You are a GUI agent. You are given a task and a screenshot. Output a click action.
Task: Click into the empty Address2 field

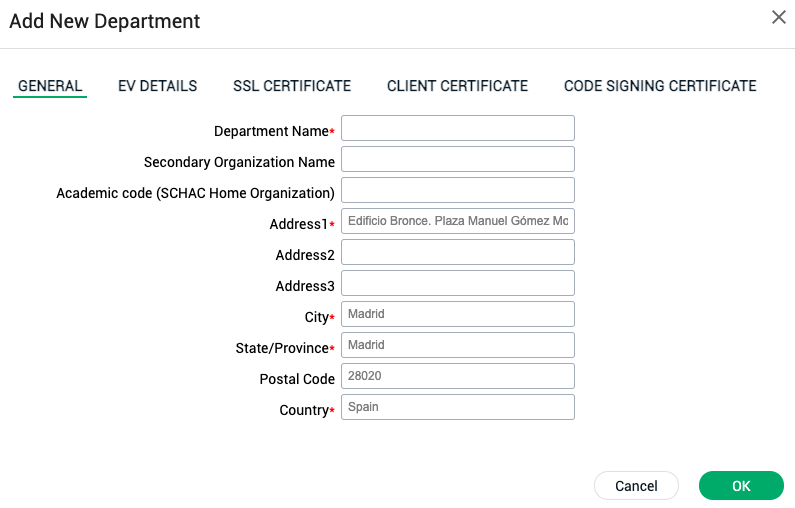coord(458,252)
